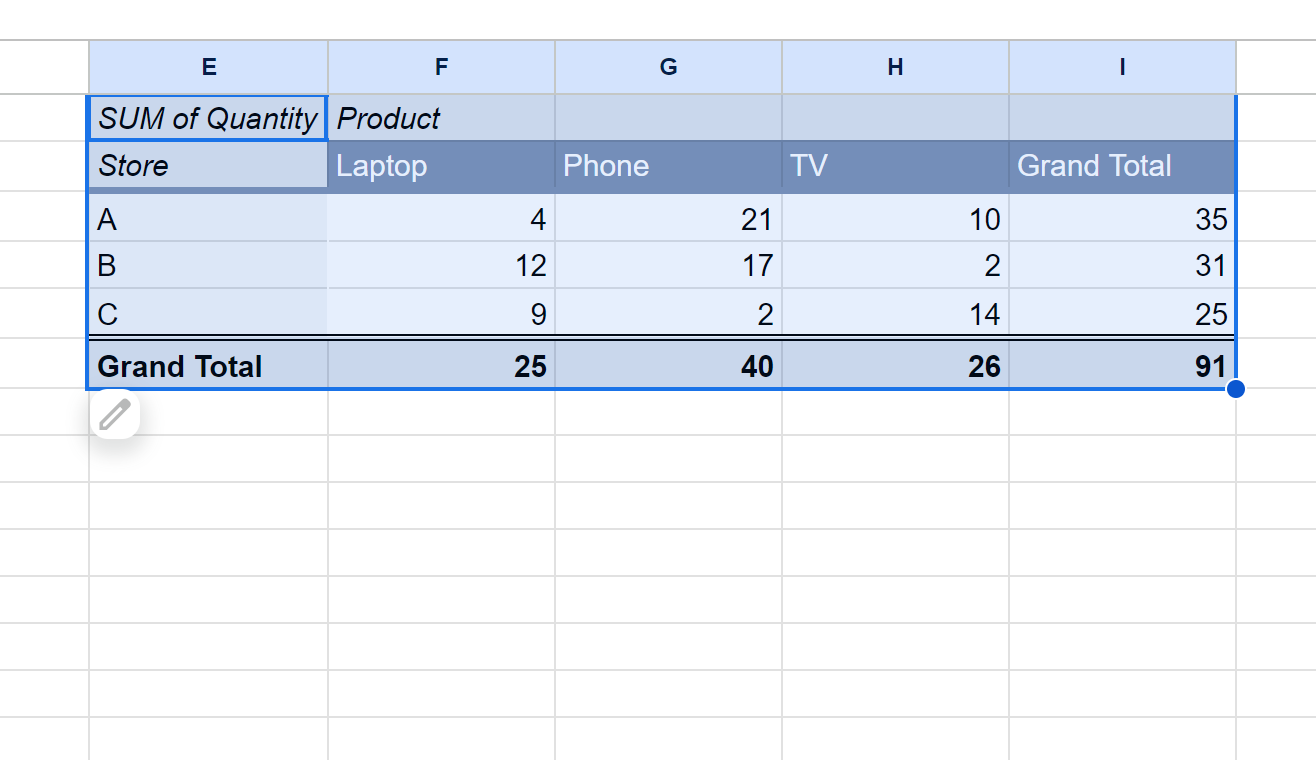Click the SUM of Quantity cell
Screen dimensions: 1316x760
click(x=208, y=119)
